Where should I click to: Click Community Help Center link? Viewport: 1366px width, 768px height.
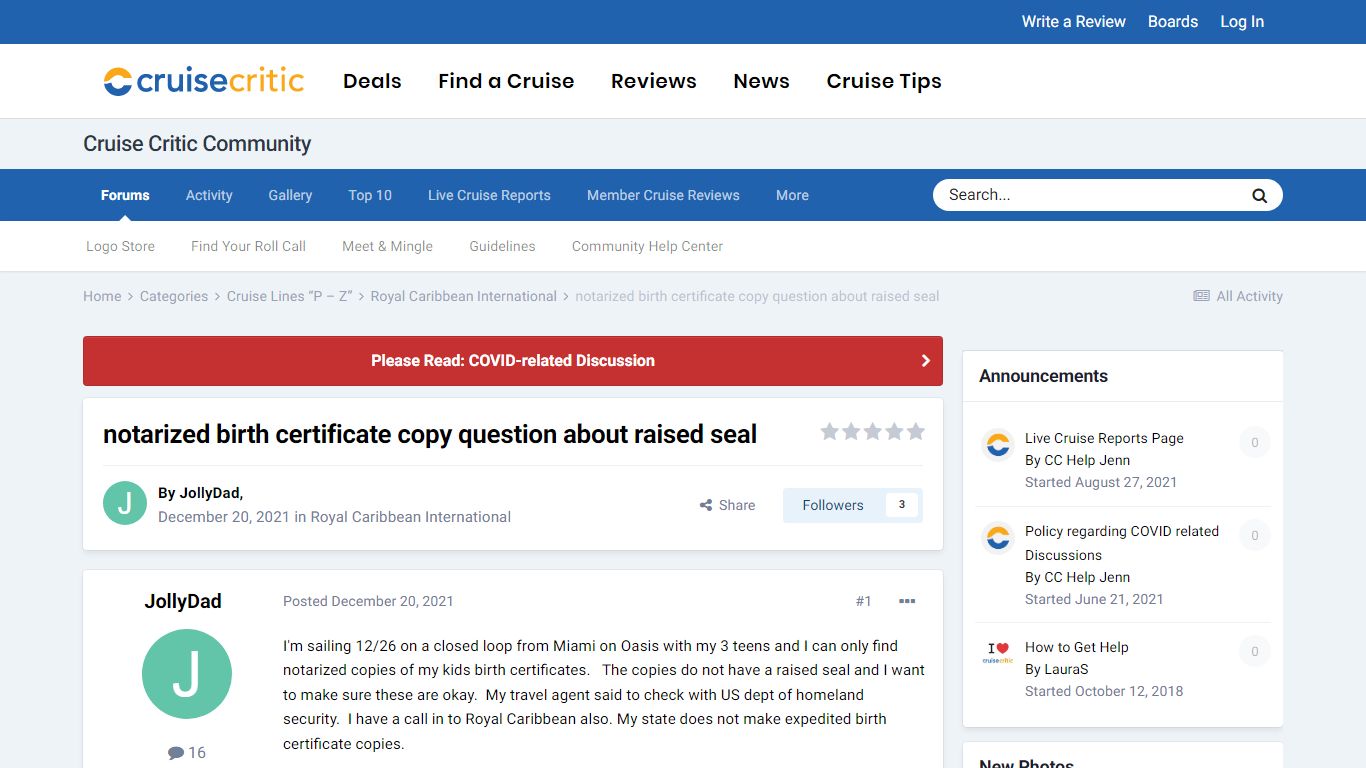click(x=647, y=246)
